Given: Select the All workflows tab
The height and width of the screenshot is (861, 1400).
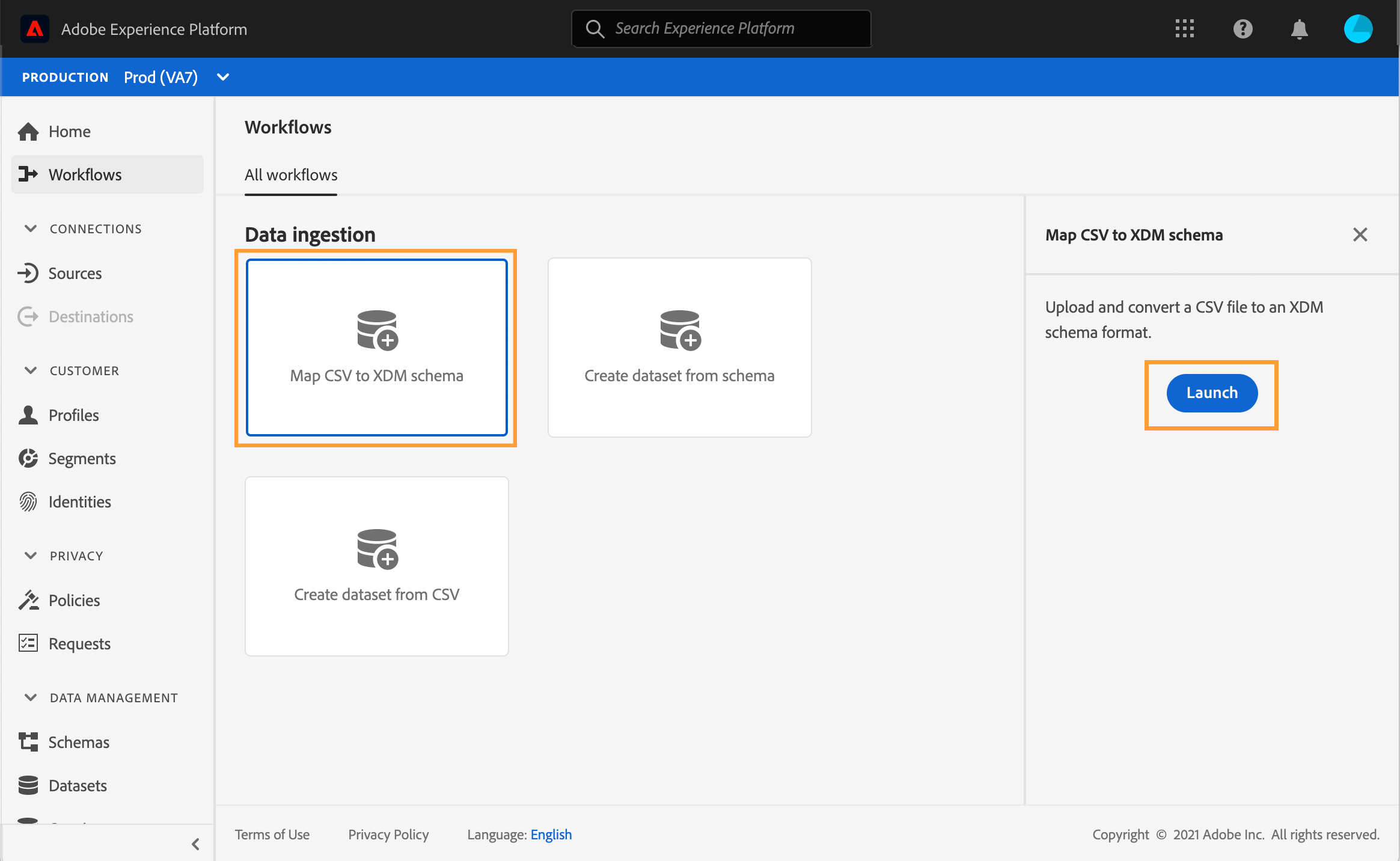Looking at the screenshot, I should (291, 175).
